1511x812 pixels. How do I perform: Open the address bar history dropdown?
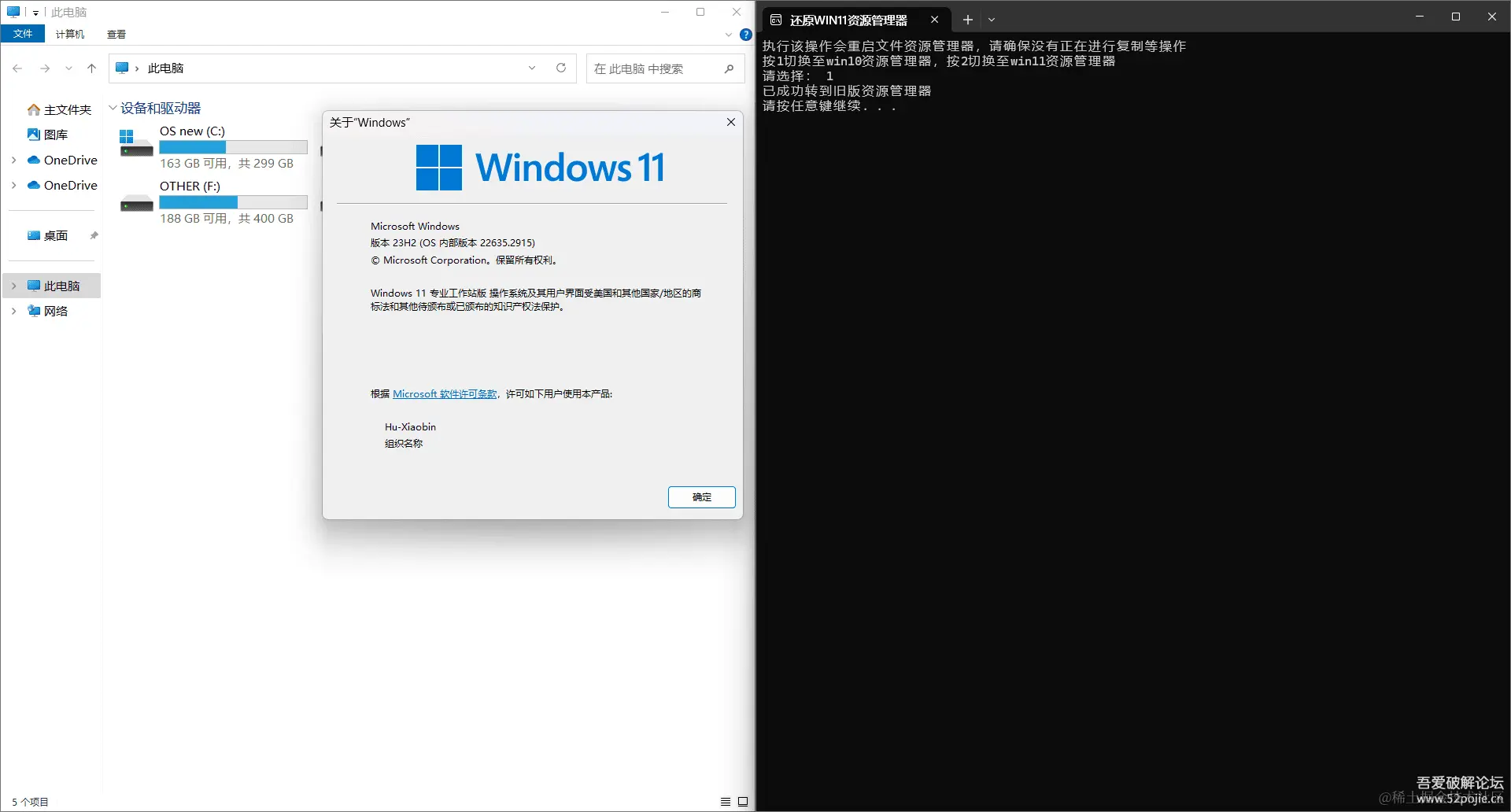tap(532, 68)
